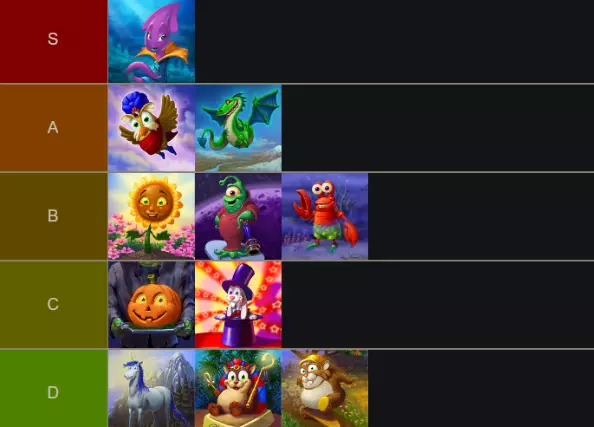This screenshot has height=427, width=594.
Task: Click the beaver with golden helmet image
Action: tap(325, 389)
